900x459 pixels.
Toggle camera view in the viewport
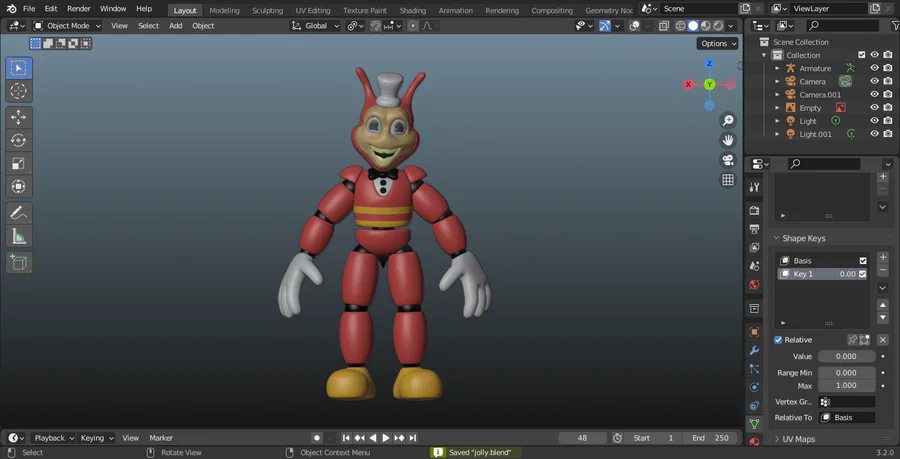[728, 160]
